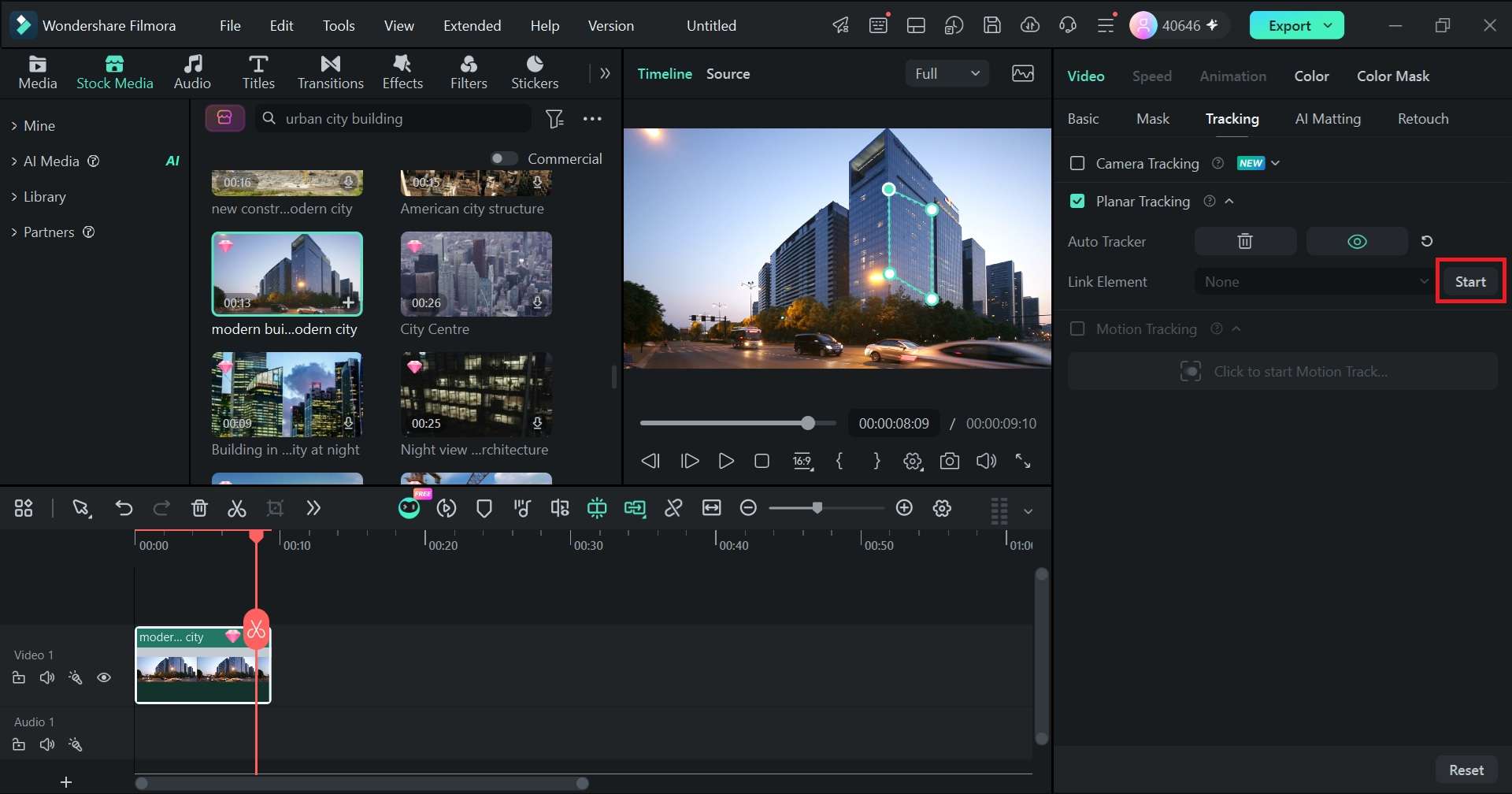Click the split scissors icon in toolbar
The height and width of the screenshot is (794, 1512).
[237, 508]
